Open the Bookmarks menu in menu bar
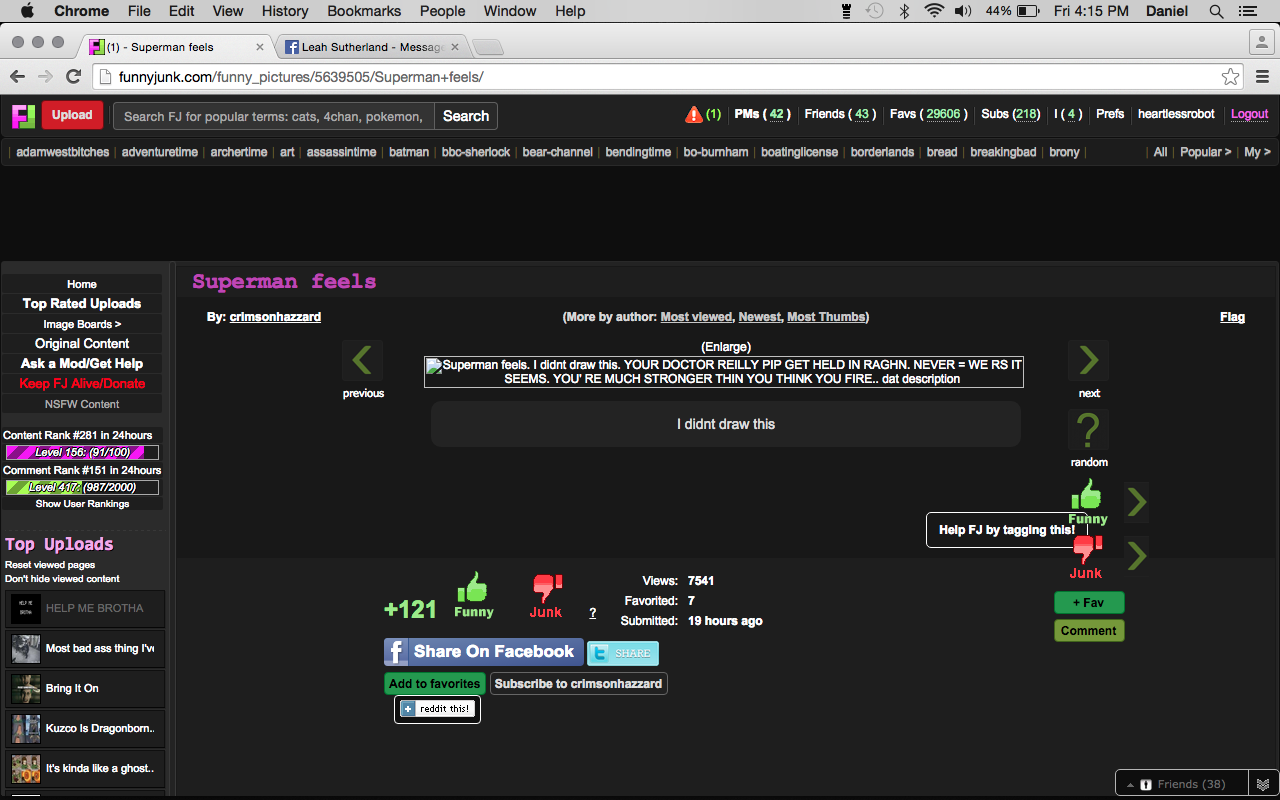1280x800 pixels. (364, 11)
